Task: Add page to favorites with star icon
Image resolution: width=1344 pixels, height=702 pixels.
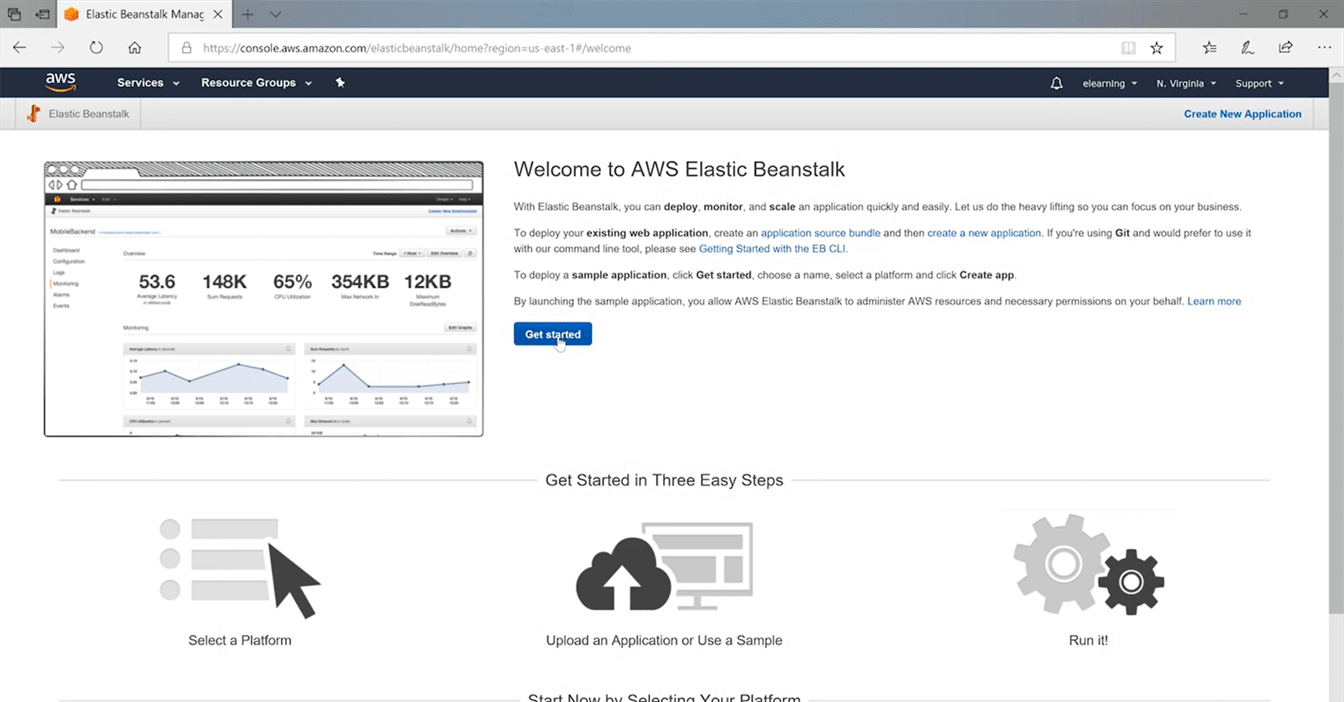Action: click(1157, 48)
